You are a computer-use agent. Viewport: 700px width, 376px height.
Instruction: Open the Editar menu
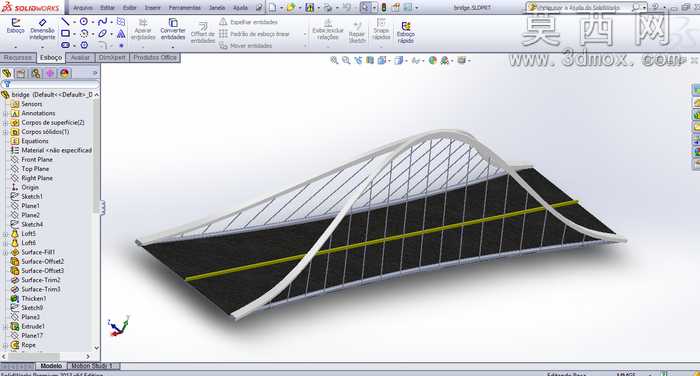108,8
